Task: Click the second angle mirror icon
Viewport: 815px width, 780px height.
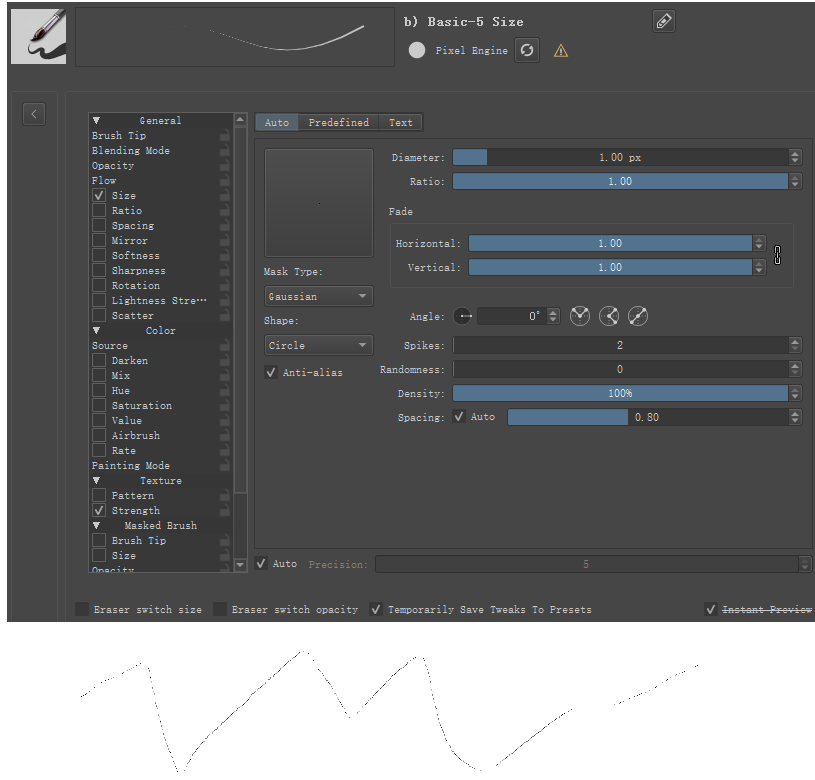Action: [609, 316]
